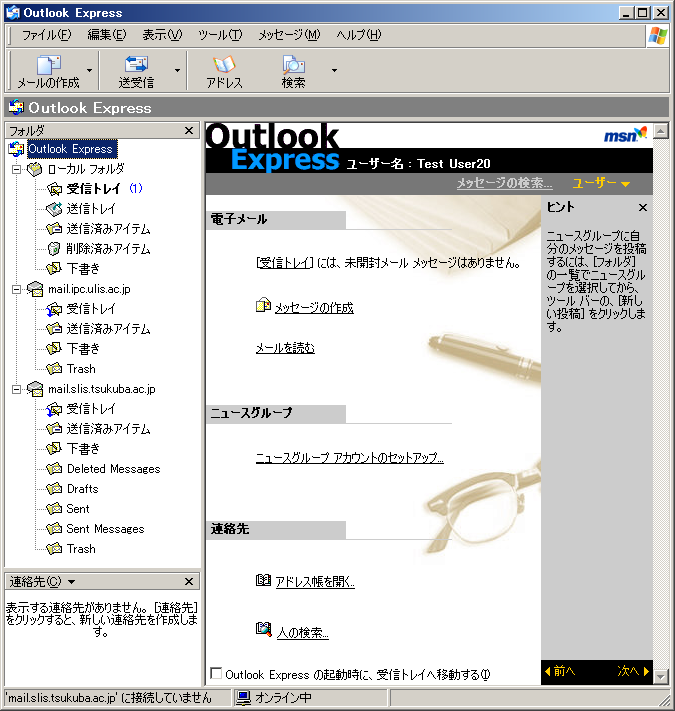The image size is (675, 711).
Task: Open the 表示(V) menu
Action: coord(162,35)
